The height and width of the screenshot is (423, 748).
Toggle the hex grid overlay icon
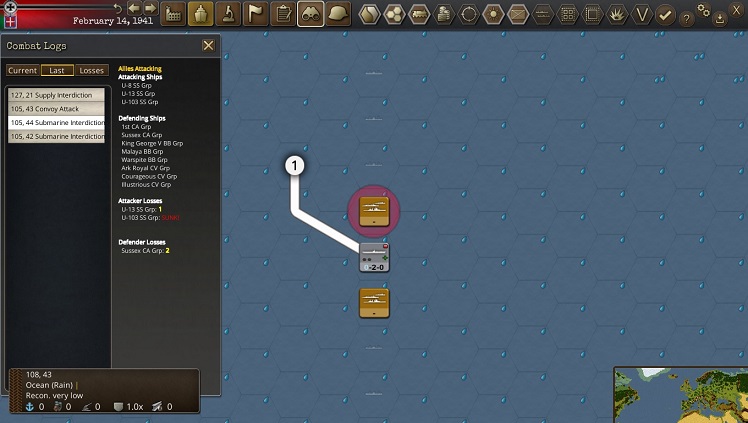pos(395,14)
